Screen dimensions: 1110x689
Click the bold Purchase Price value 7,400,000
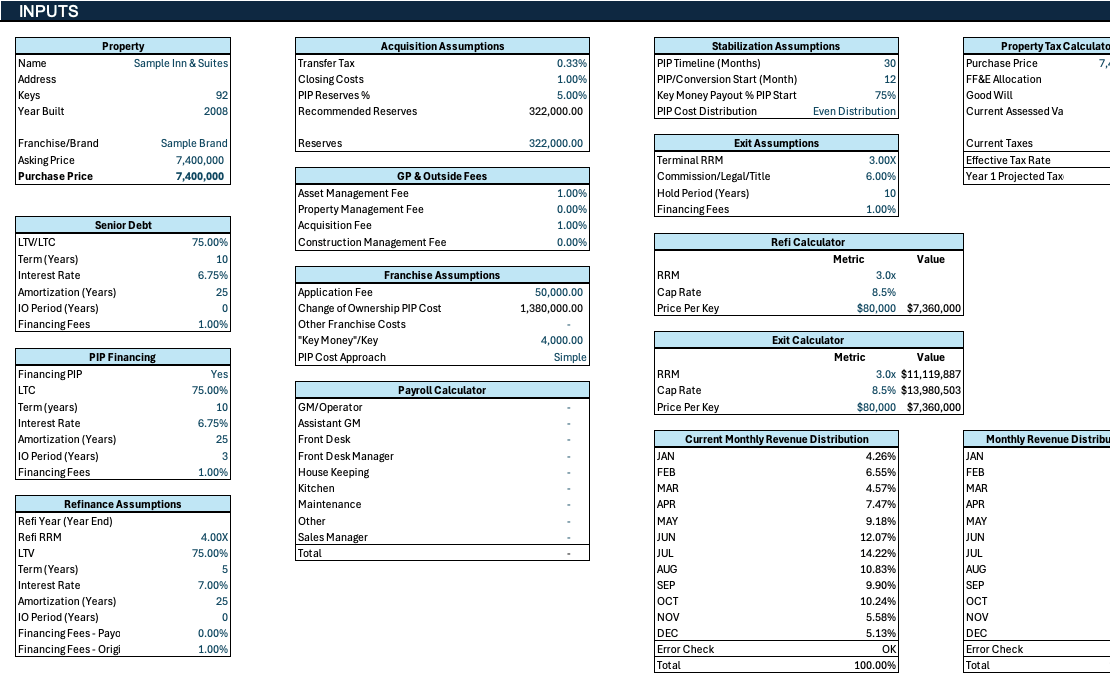click(x=200, y=176)
